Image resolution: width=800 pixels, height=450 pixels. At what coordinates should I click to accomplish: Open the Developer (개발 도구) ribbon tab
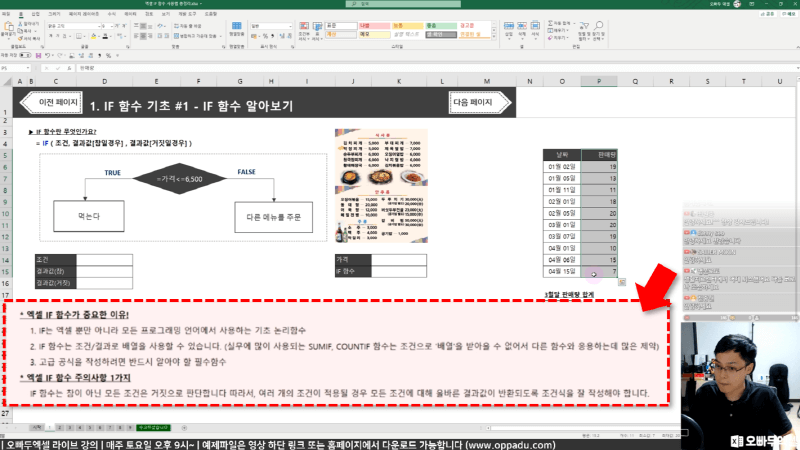point(187,14)
